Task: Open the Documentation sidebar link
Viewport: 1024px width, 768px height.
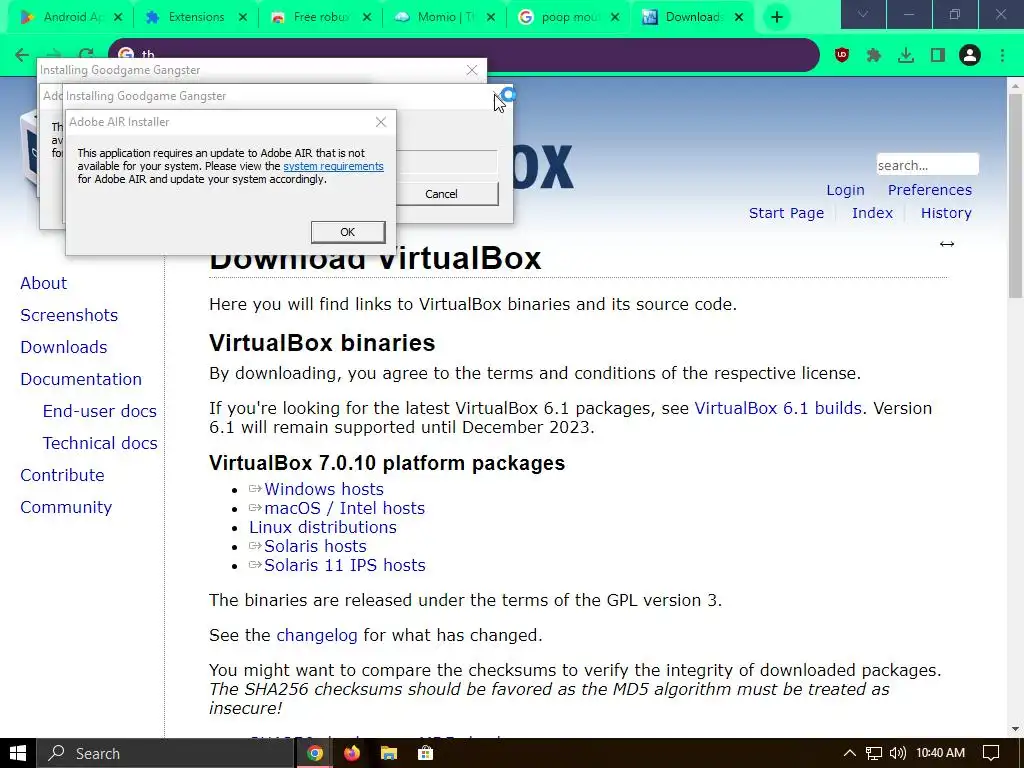Action: point(81,379)
